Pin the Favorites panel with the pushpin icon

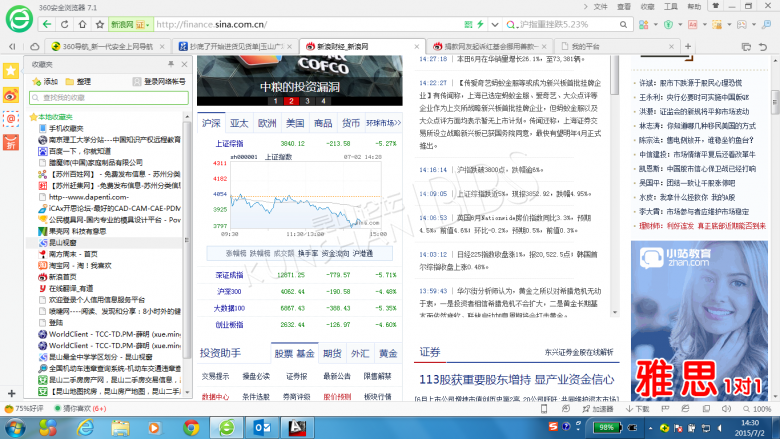[x=171, y=64]
